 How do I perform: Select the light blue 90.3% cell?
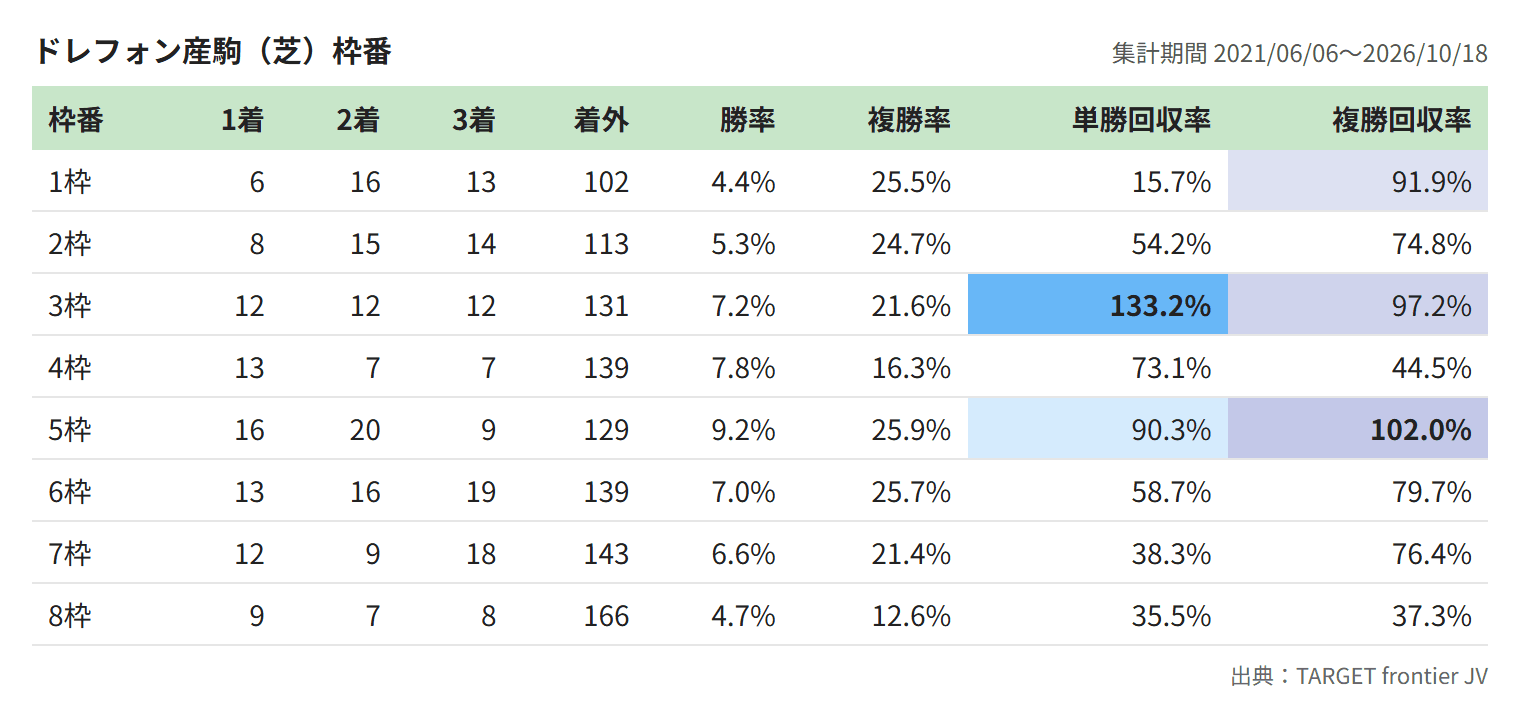(1098, 429)
